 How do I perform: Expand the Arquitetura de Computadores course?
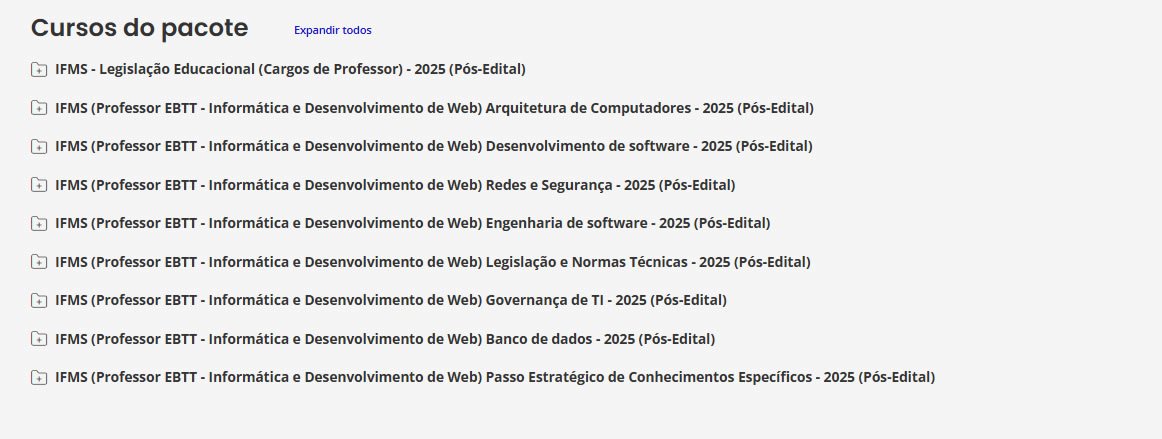(434, 108)
